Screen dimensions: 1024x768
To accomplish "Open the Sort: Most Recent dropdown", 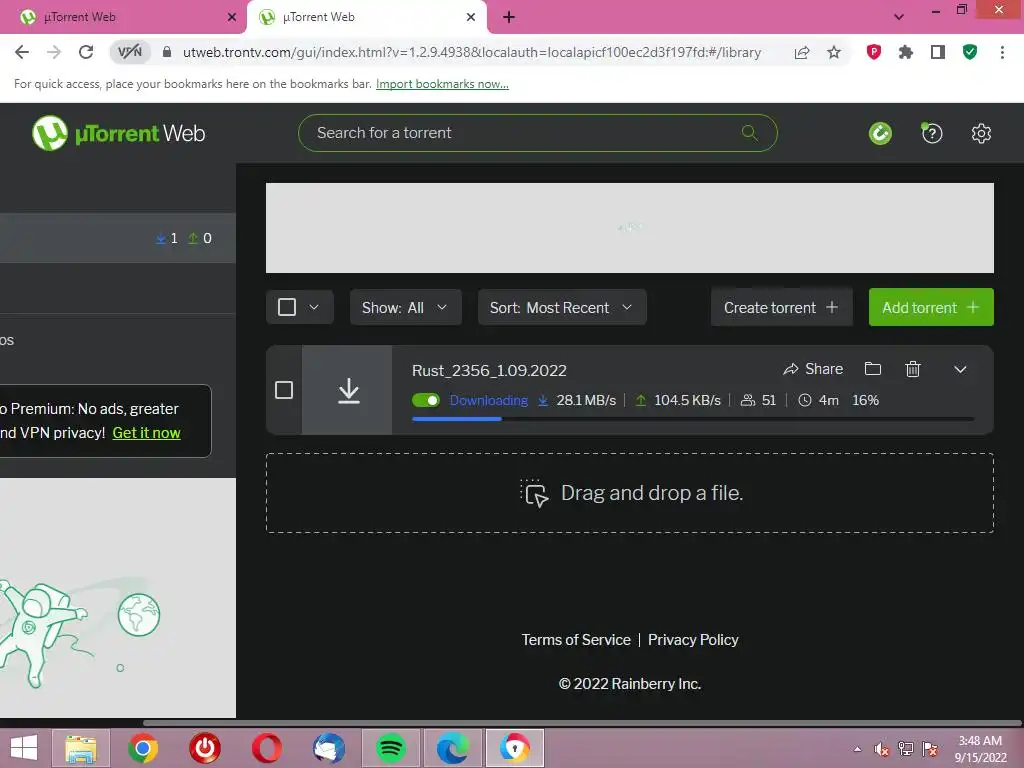I will click(562, 307).
